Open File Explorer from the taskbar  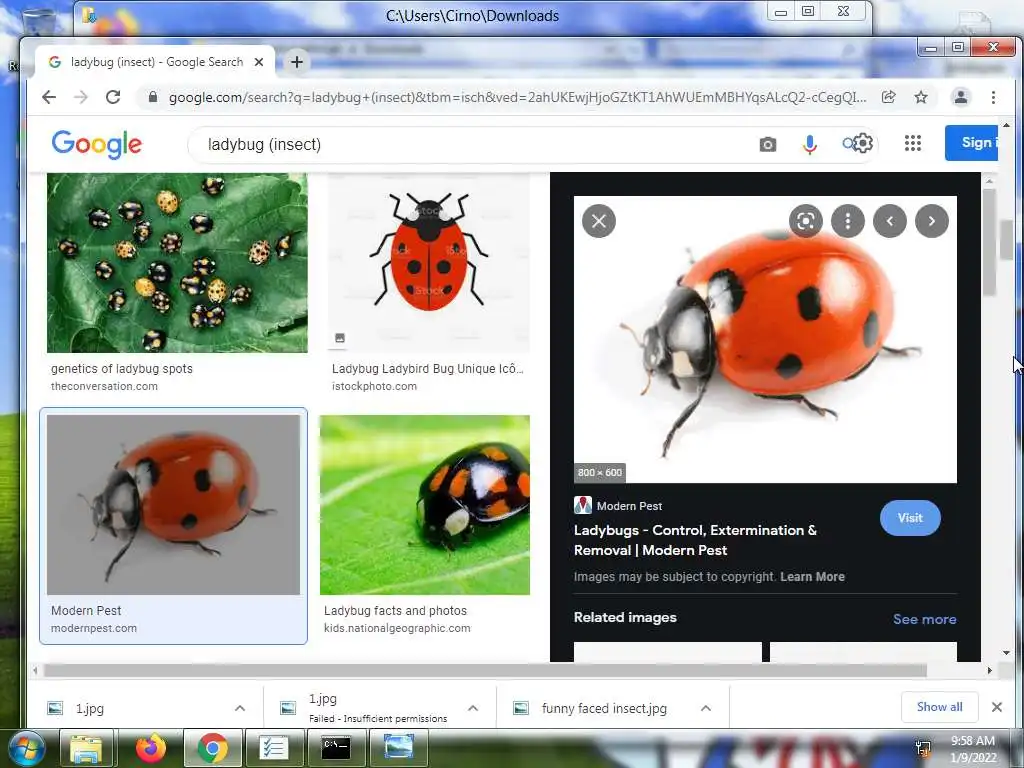(86, 748)
